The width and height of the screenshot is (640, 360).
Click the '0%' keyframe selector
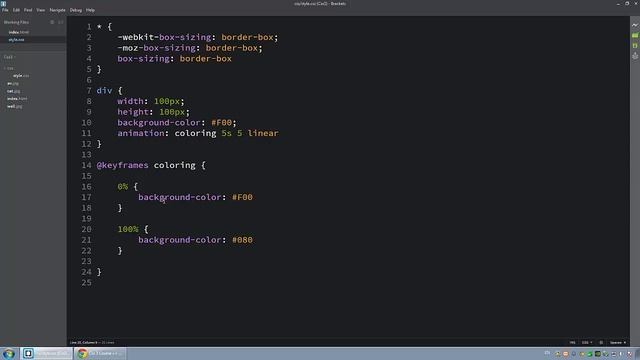(122, 187)
